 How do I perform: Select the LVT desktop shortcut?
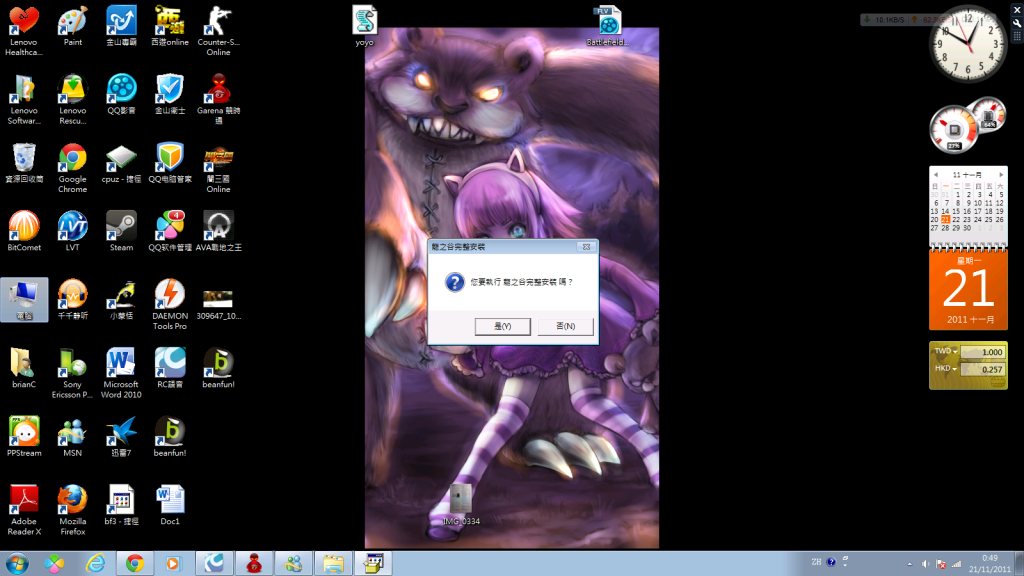pos(72,231)
